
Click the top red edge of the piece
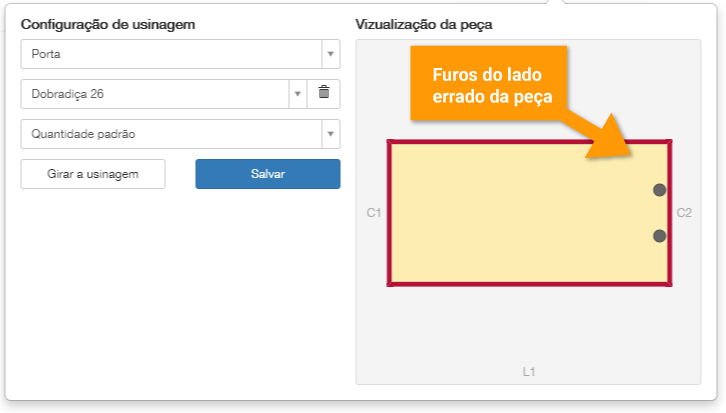click(480, 143)
